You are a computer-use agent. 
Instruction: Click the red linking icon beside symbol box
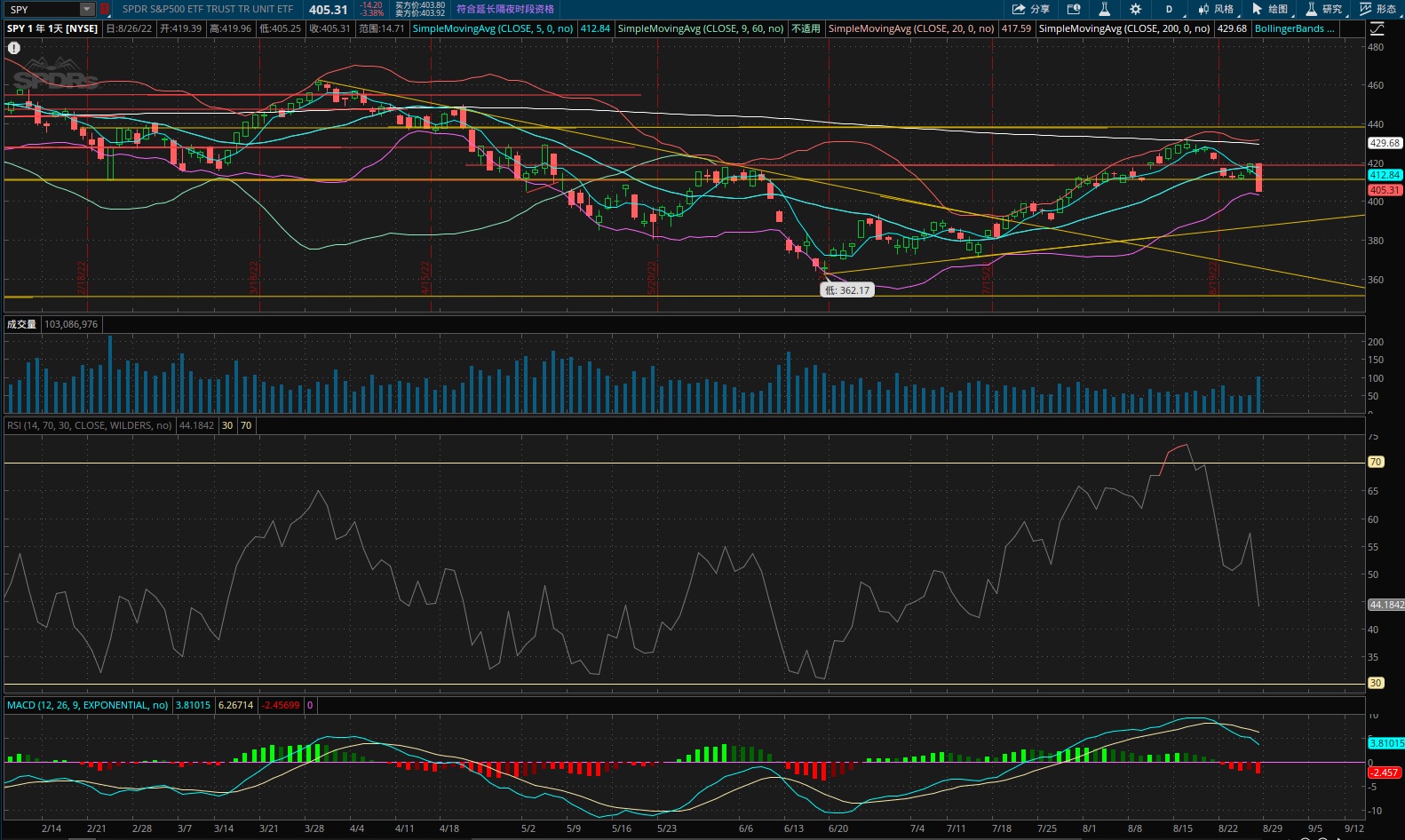(x=105, y=10)
